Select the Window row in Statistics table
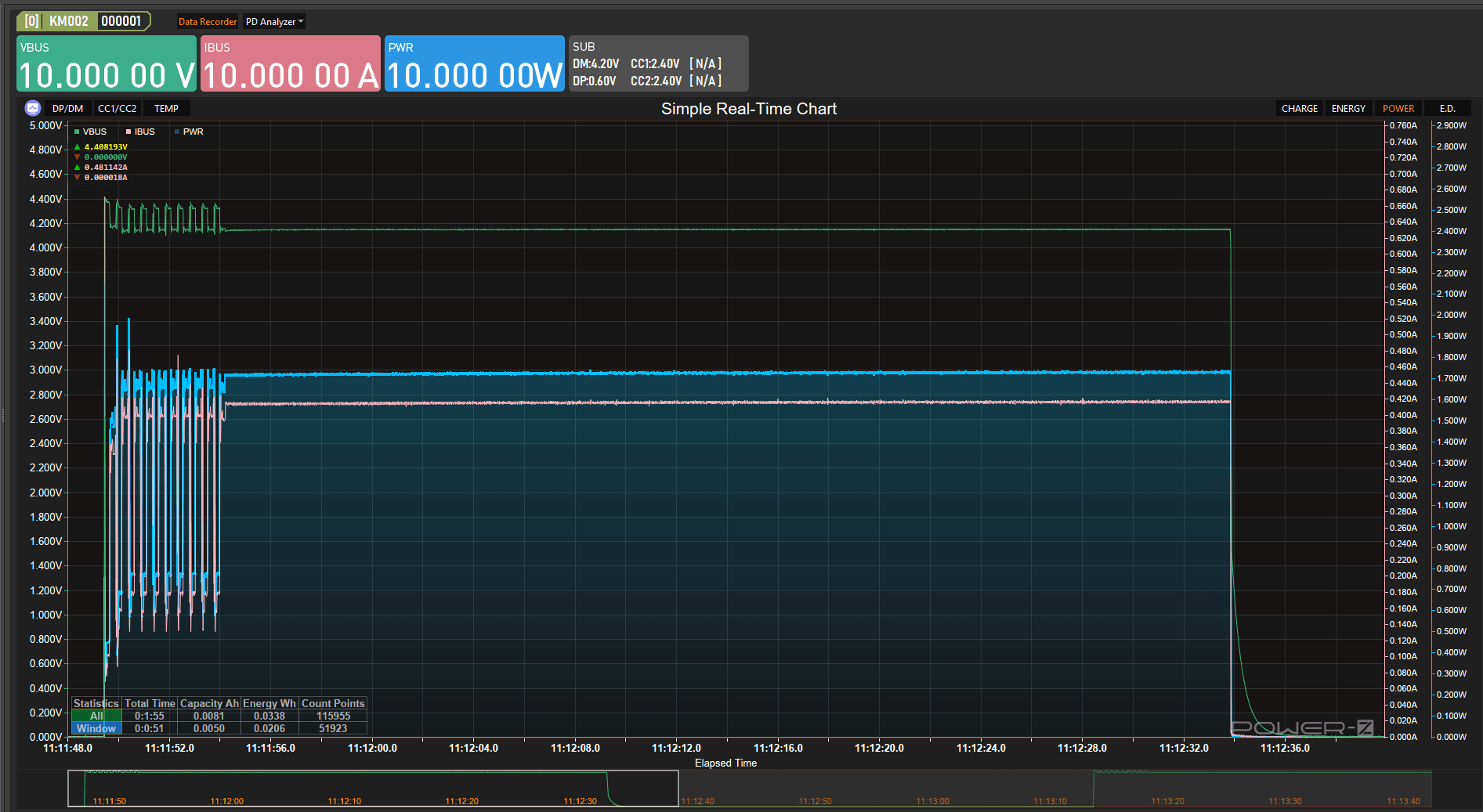The height and width of the screenshot is (812, 1483). coord(96,728)
